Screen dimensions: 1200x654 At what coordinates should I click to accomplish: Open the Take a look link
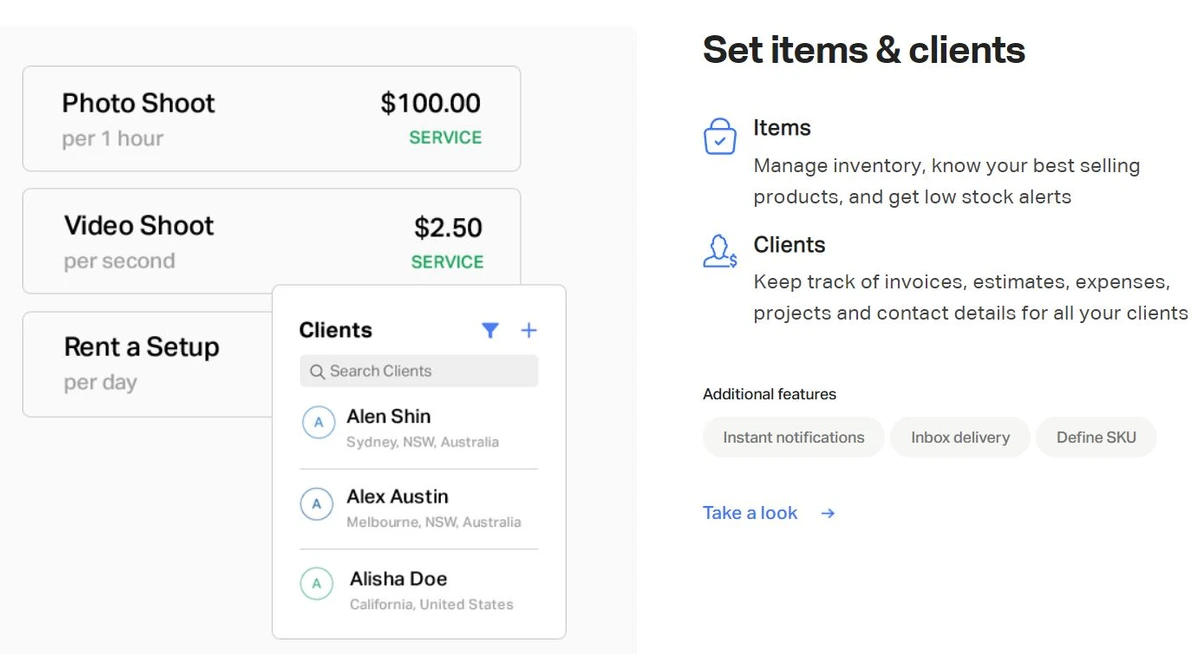750,513
